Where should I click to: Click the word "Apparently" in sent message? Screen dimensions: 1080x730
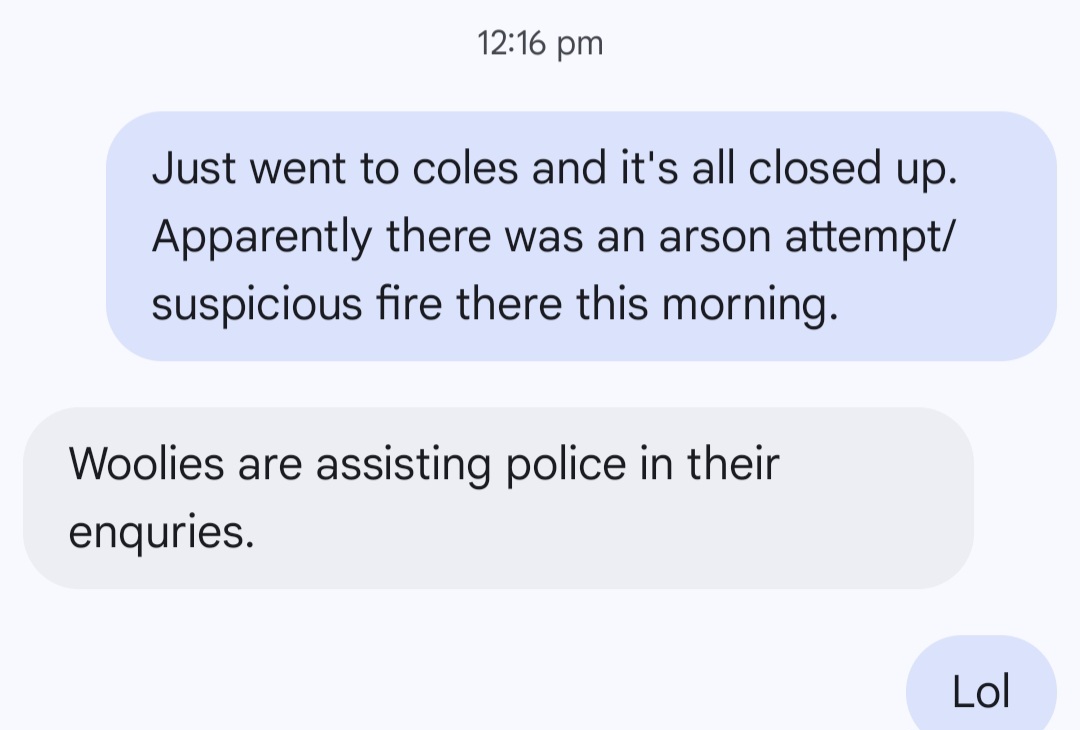(262, 237)
